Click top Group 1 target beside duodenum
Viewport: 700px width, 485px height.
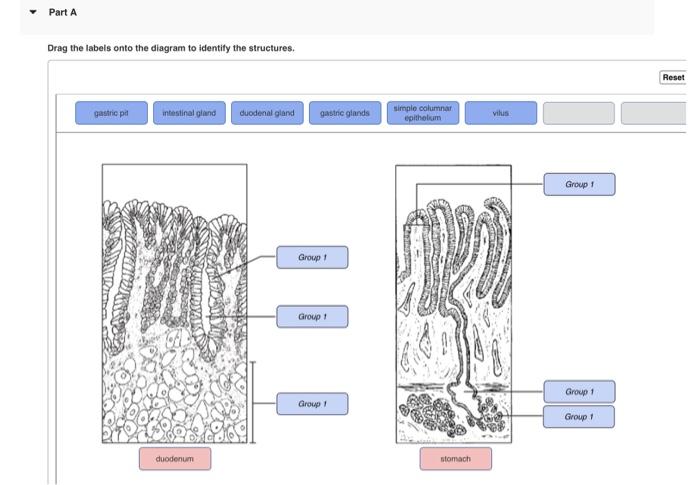(x=312, y=257)
